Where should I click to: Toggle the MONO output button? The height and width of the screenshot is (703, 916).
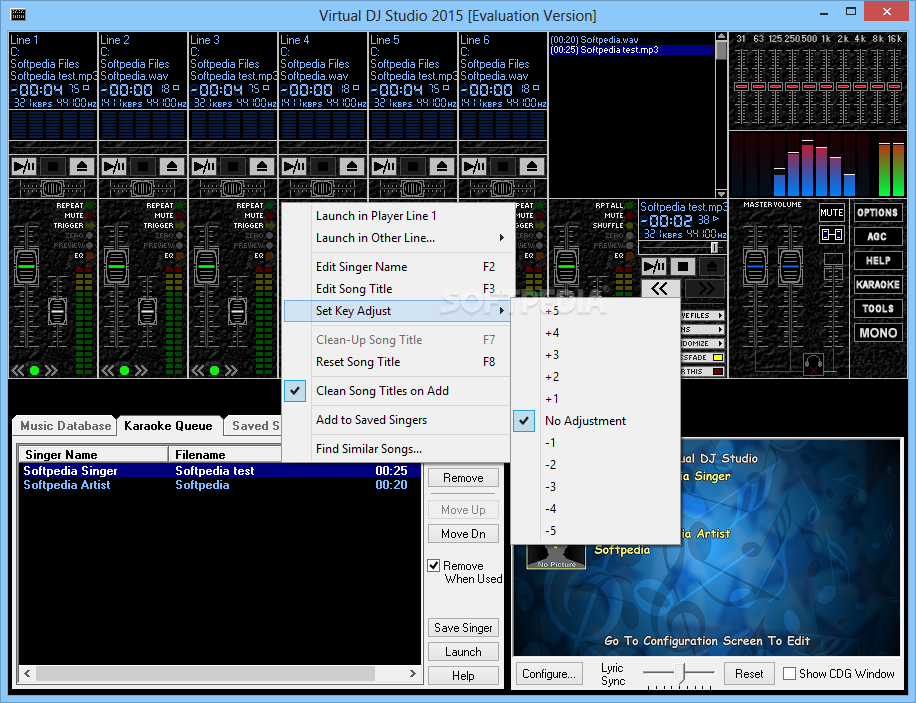pyautogui.click(x=877, y=333)
